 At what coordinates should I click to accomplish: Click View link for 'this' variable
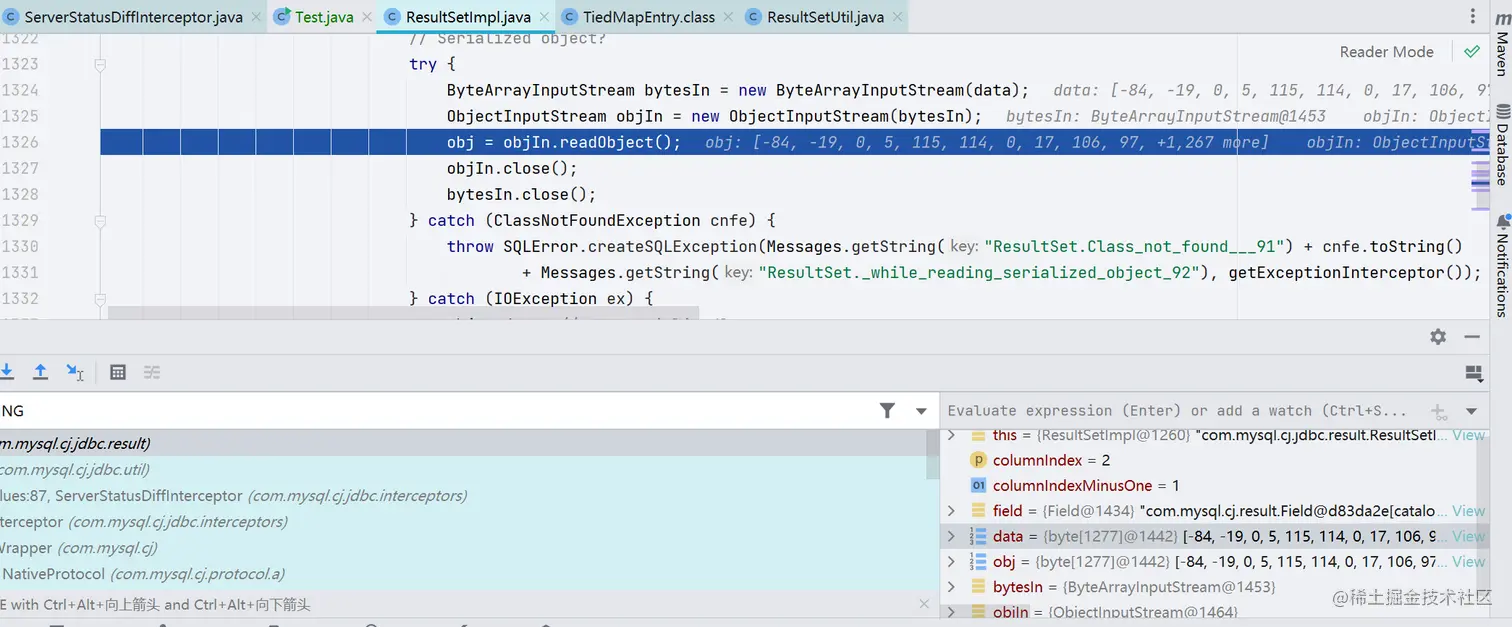click(x=1468, y=435)
